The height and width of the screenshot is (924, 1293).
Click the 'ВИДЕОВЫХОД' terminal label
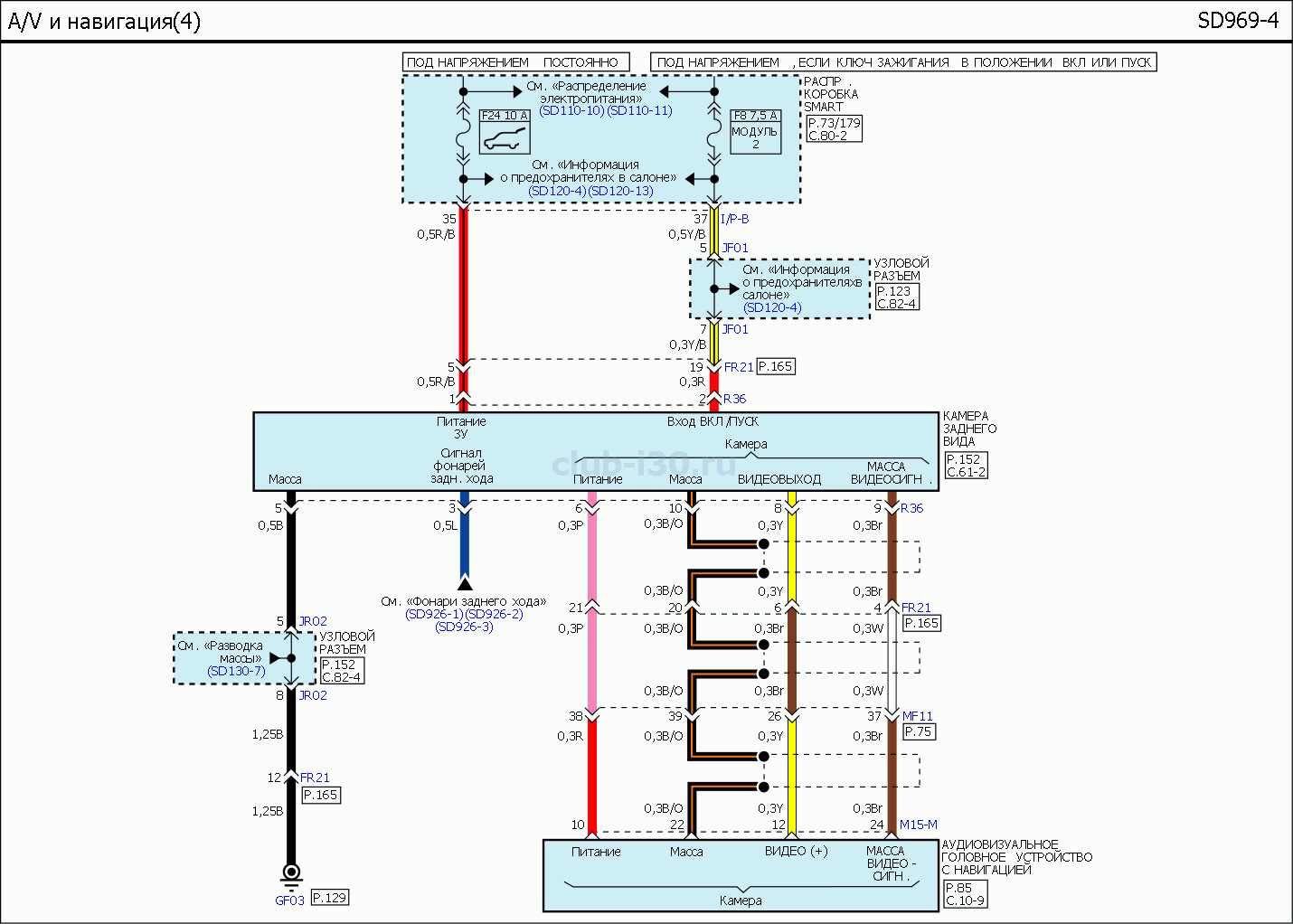779,479
